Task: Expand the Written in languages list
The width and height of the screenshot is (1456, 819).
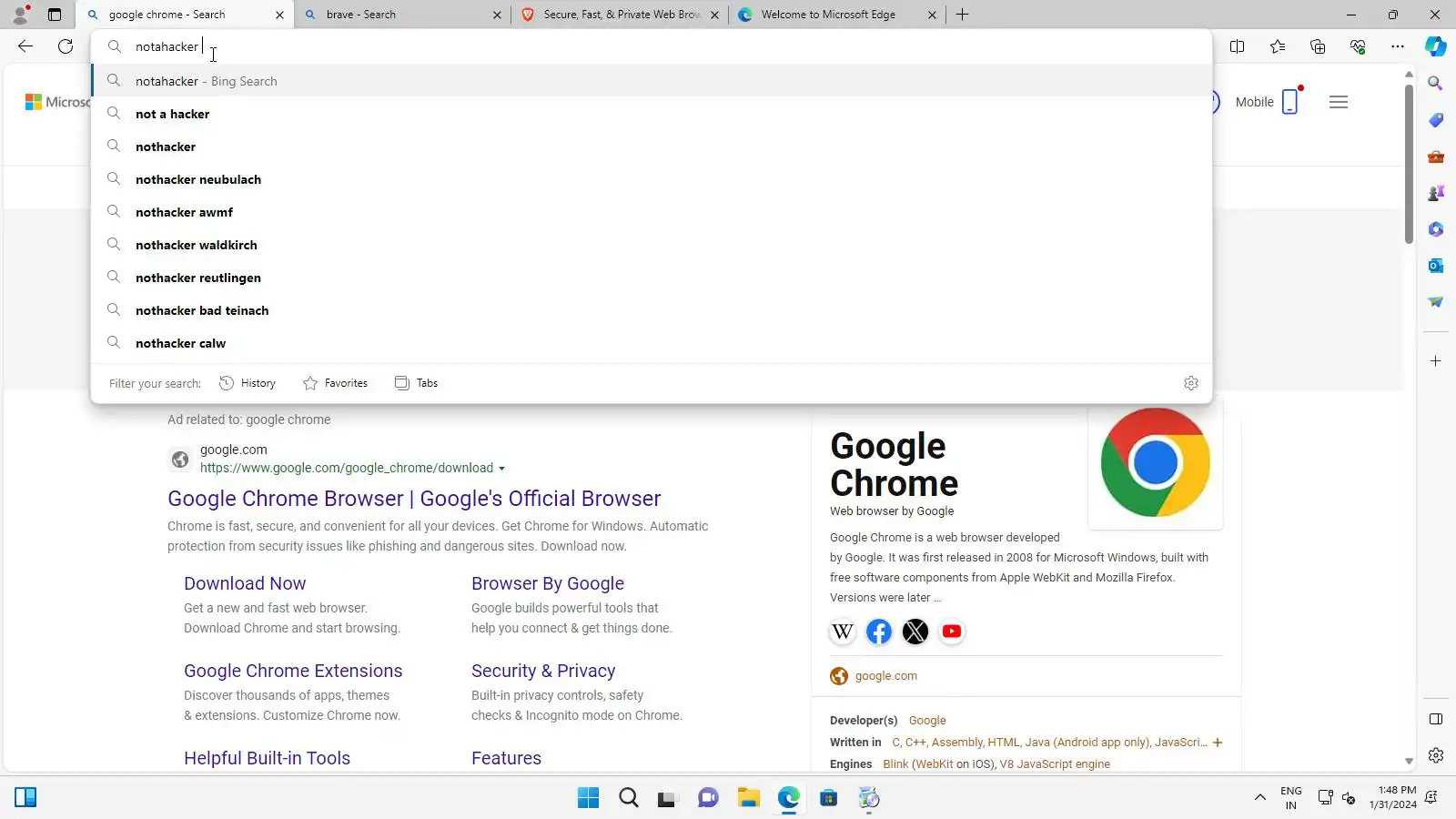Action: click(x=1218, y=743)
